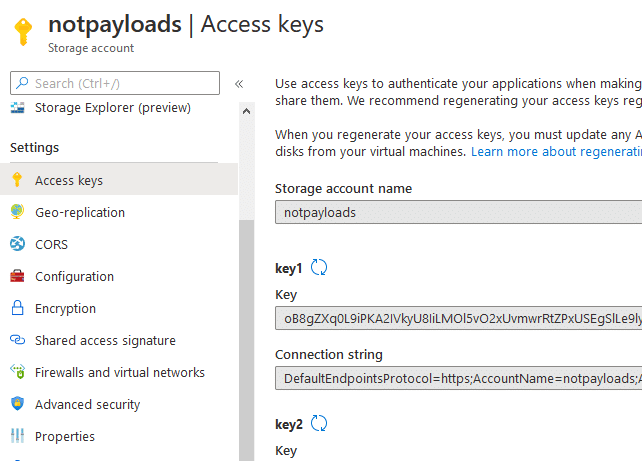Open Storage Explorer (preview)

point(113,108)
